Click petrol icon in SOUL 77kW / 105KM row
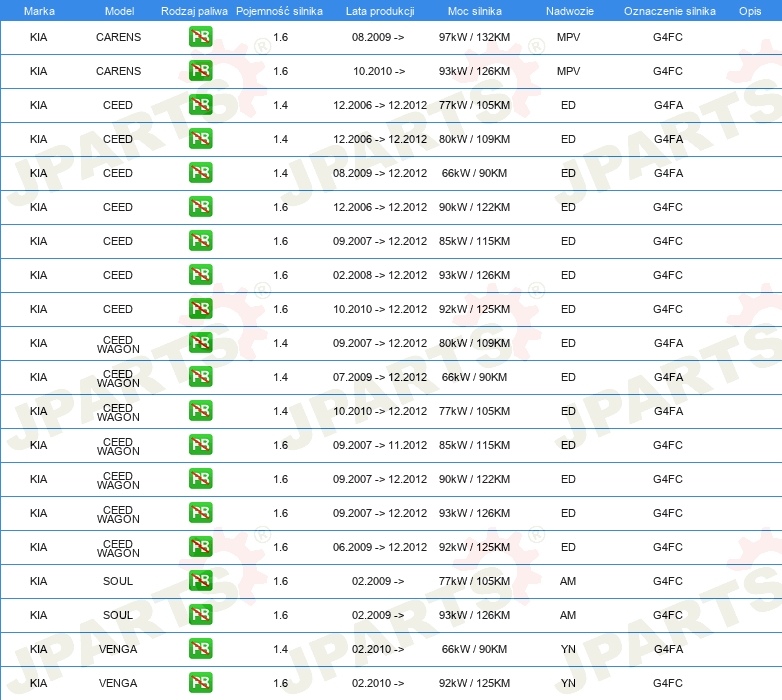The height and width of the screenshot is (700, 782). (200, 581)
